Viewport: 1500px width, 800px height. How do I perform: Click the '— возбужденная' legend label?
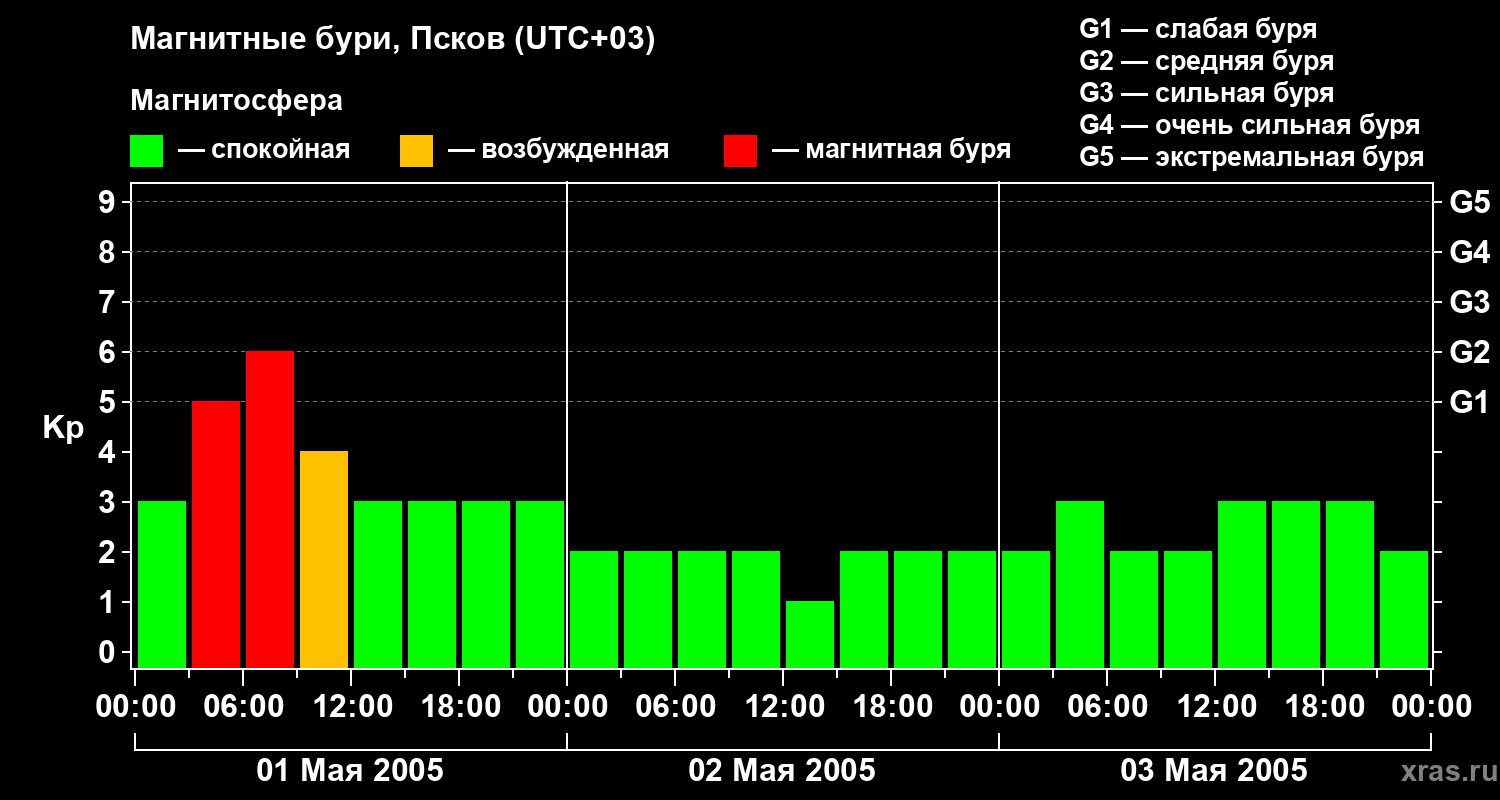pyautogui.click(x=558, y=150)
